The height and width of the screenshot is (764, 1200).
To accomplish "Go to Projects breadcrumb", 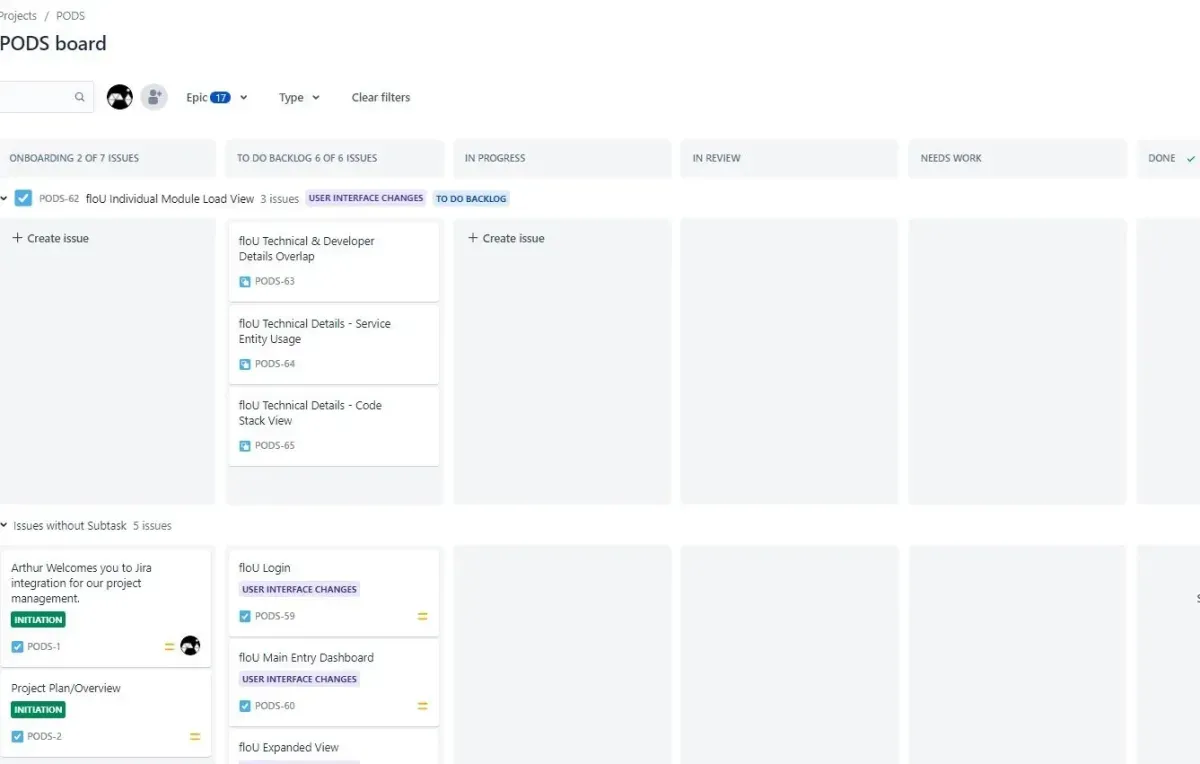I will (x=18, y=16).
